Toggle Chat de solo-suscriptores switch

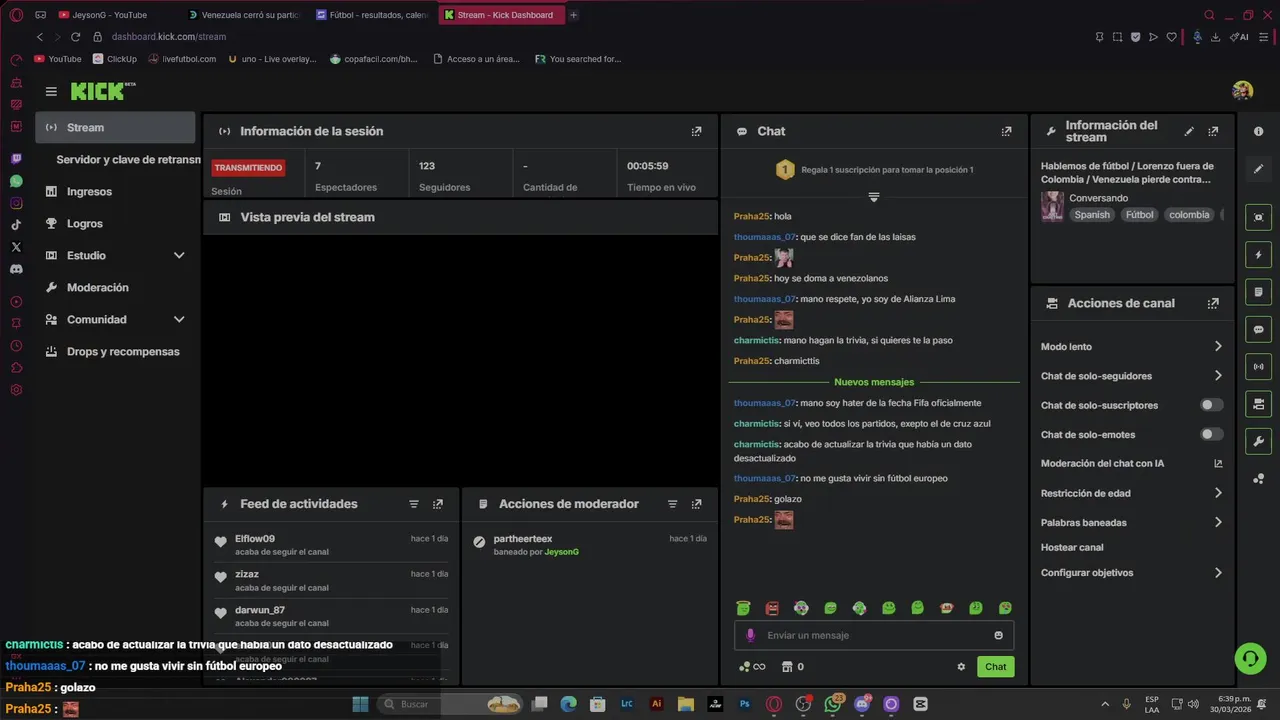pos(1211,405)
